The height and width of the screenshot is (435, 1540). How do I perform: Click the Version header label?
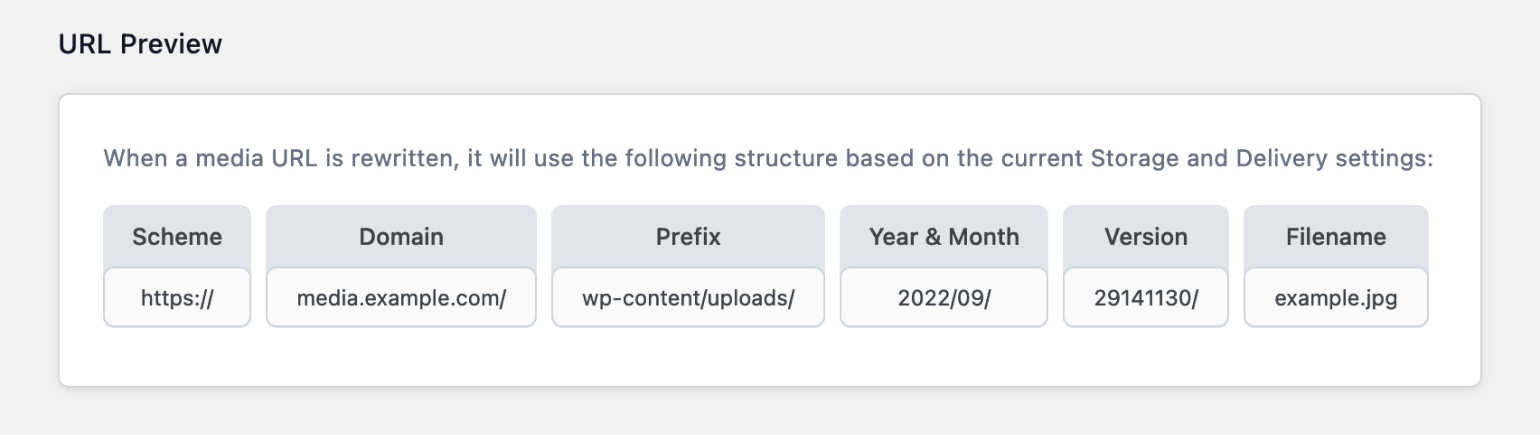pos(1146,237)
